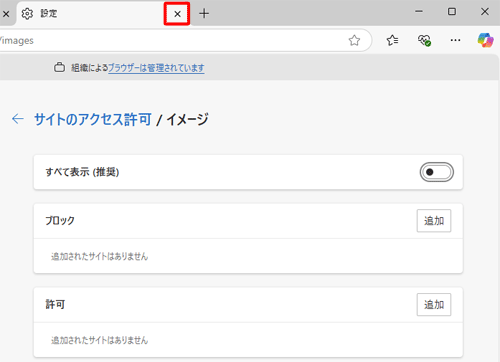Close the partially visible left tab

pyautogui.click(x=6, y=14)
